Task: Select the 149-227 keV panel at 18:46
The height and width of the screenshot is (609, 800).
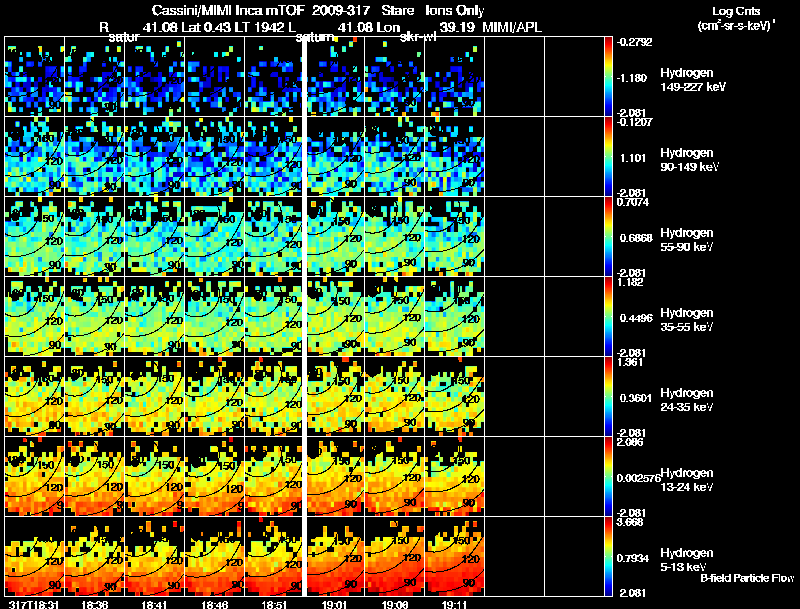Action: [x=215, y=77]
